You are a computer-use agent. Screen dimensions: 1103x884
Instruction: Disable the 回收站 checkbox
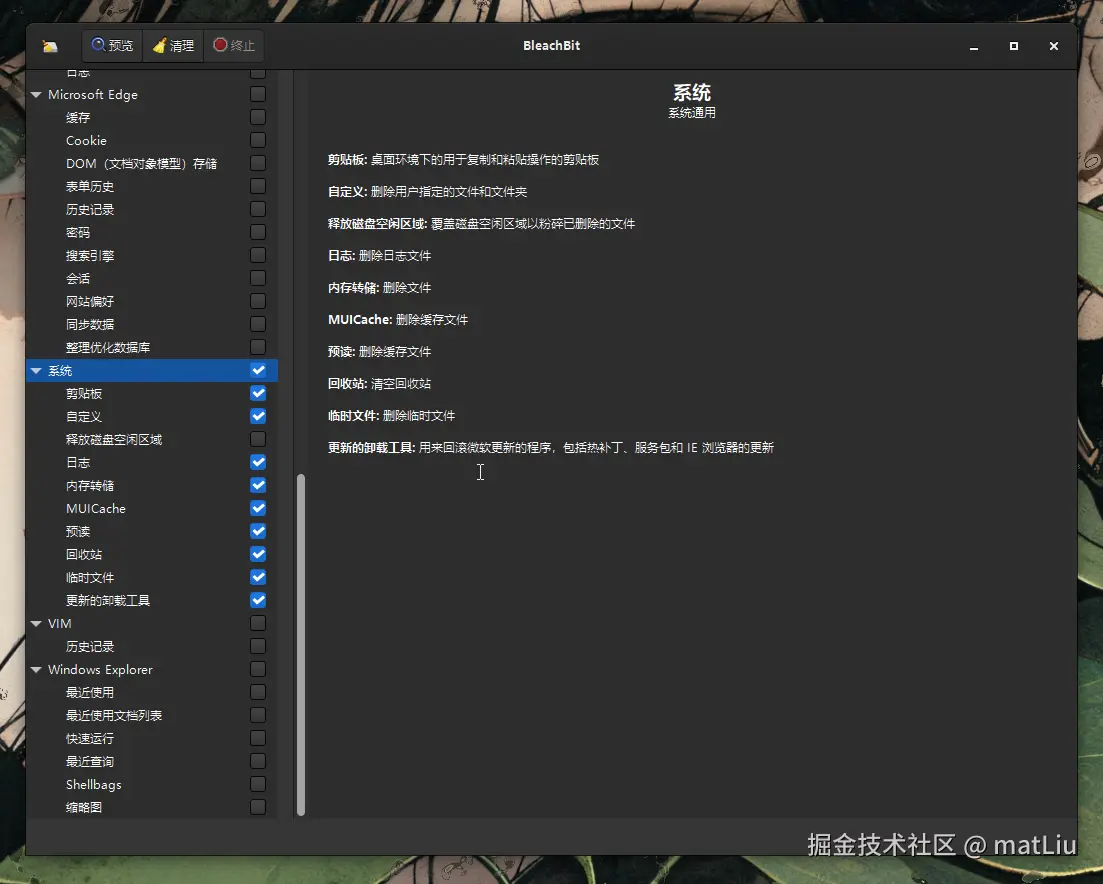coord(257,554)
